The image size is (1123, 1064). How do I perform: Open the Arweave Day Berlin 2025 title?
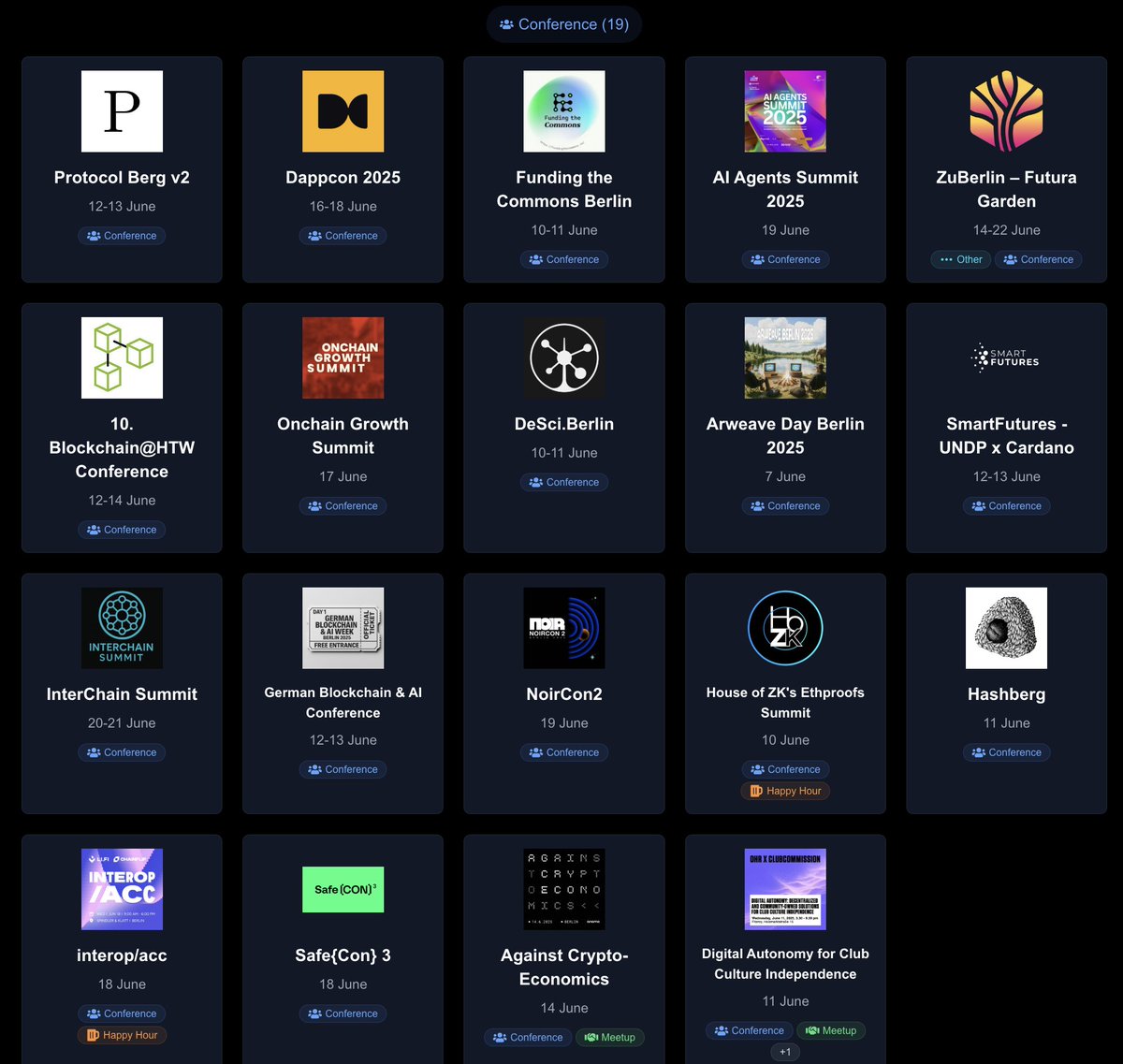785,435
